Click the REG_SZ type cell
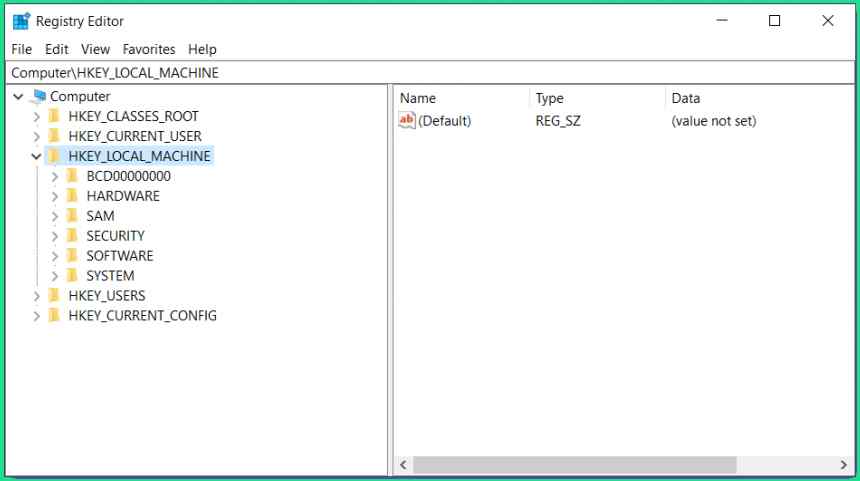860x481 pixels. [558, 121]
